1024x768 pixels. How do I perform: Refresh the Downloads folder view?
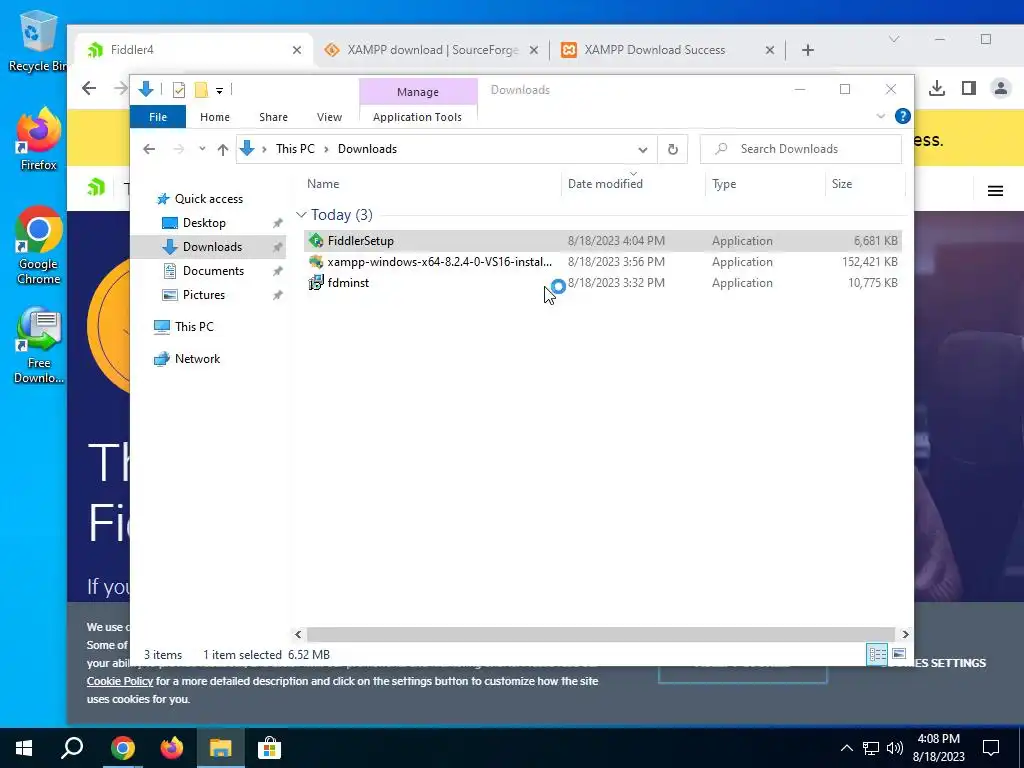point(673,150)
